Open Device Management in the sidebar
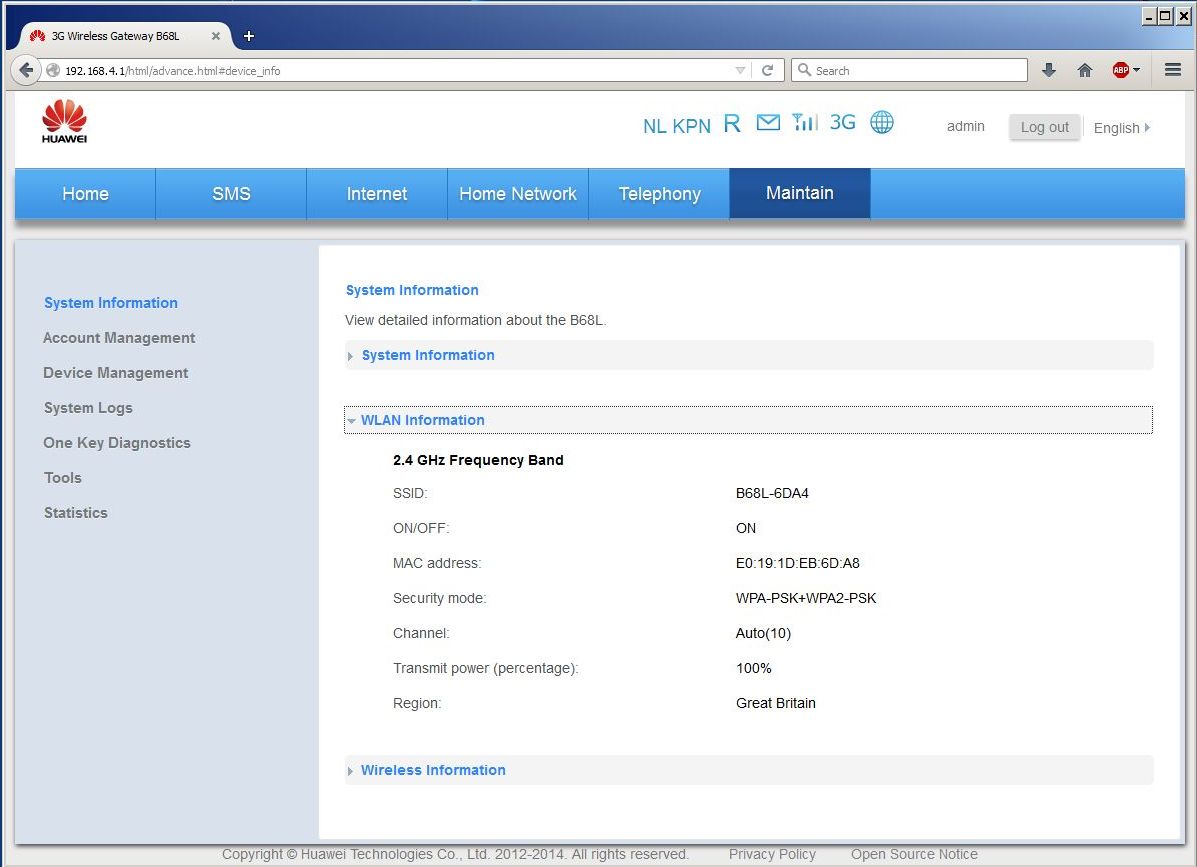Image resolution: width=1197 pixels, height=867 pixels. pos(115,373)
